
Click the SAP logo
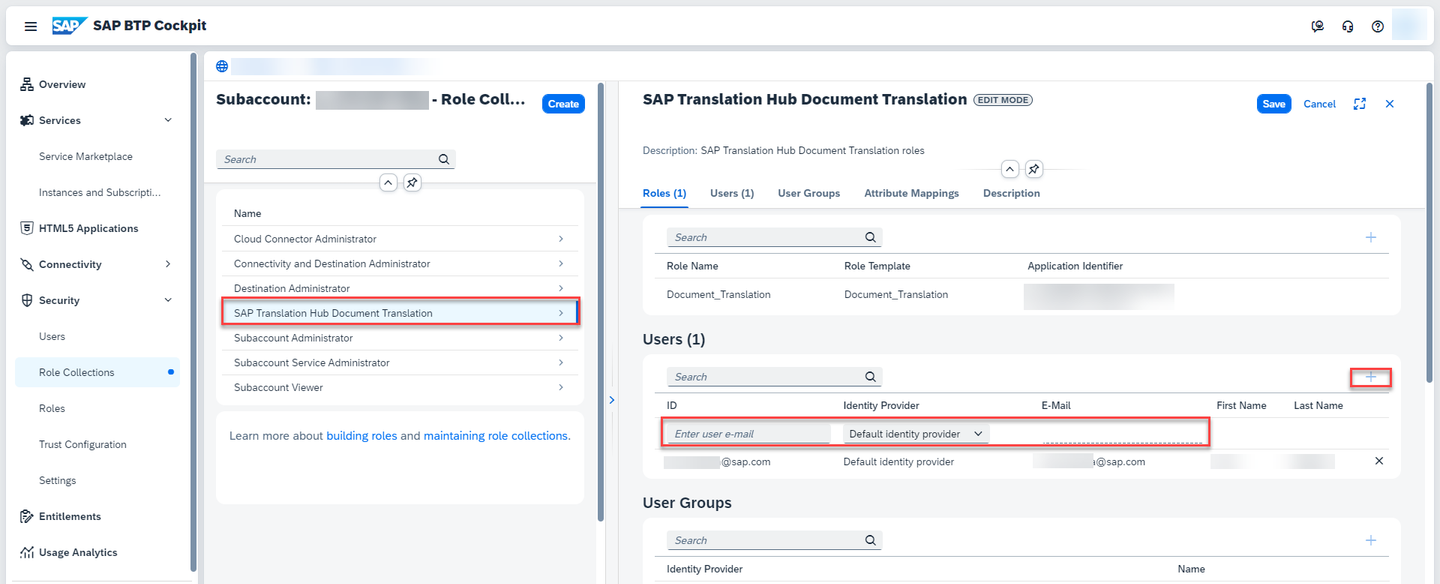(69, 26)
